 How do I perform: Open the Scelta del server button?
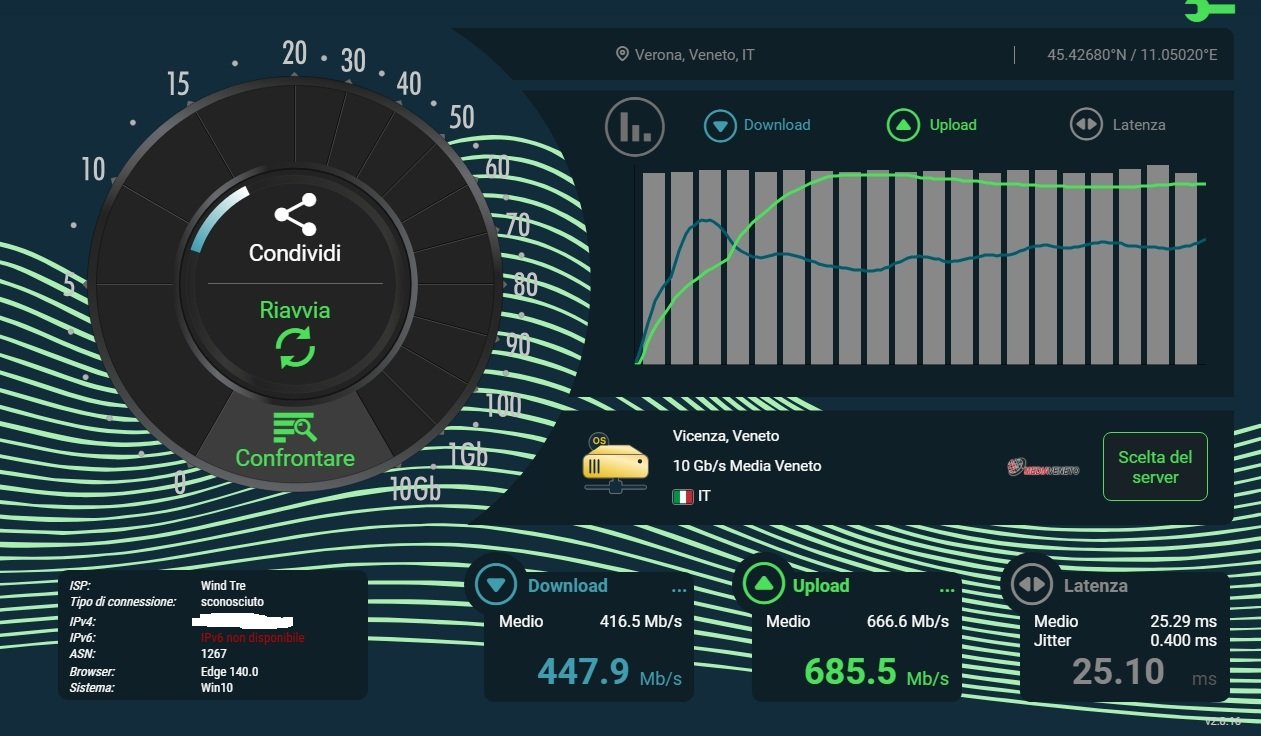(x=1155, y=467)
